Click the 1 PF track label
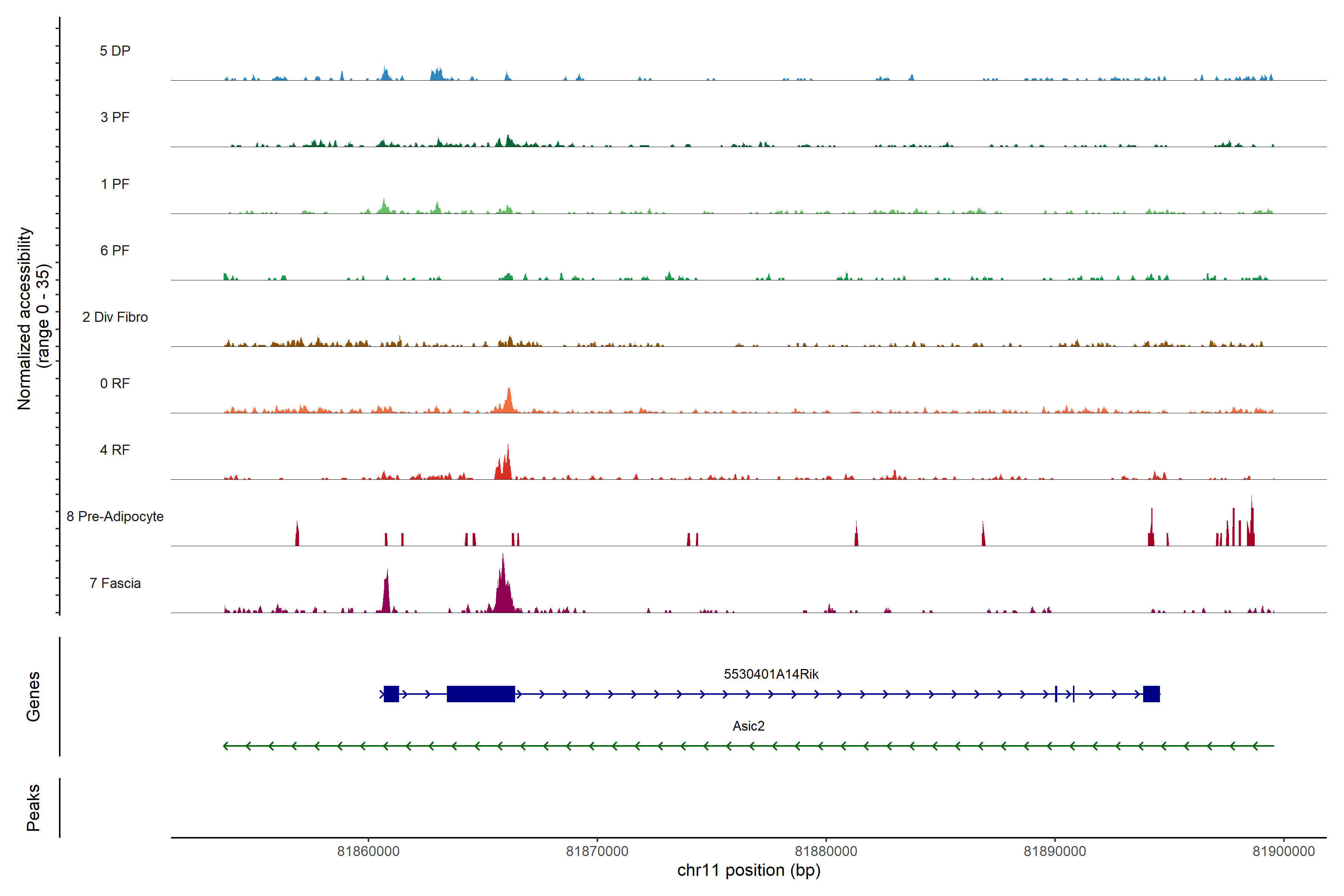1344x896 pixels. click(115, 184)
